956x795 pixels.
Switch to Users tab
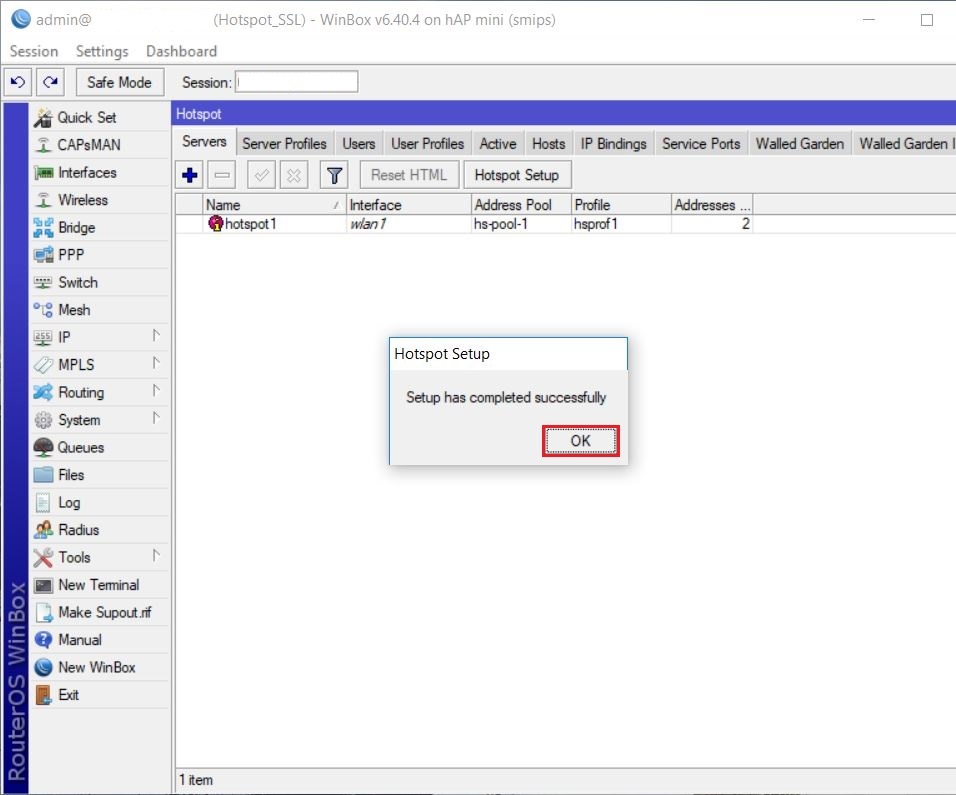(358, 144)
